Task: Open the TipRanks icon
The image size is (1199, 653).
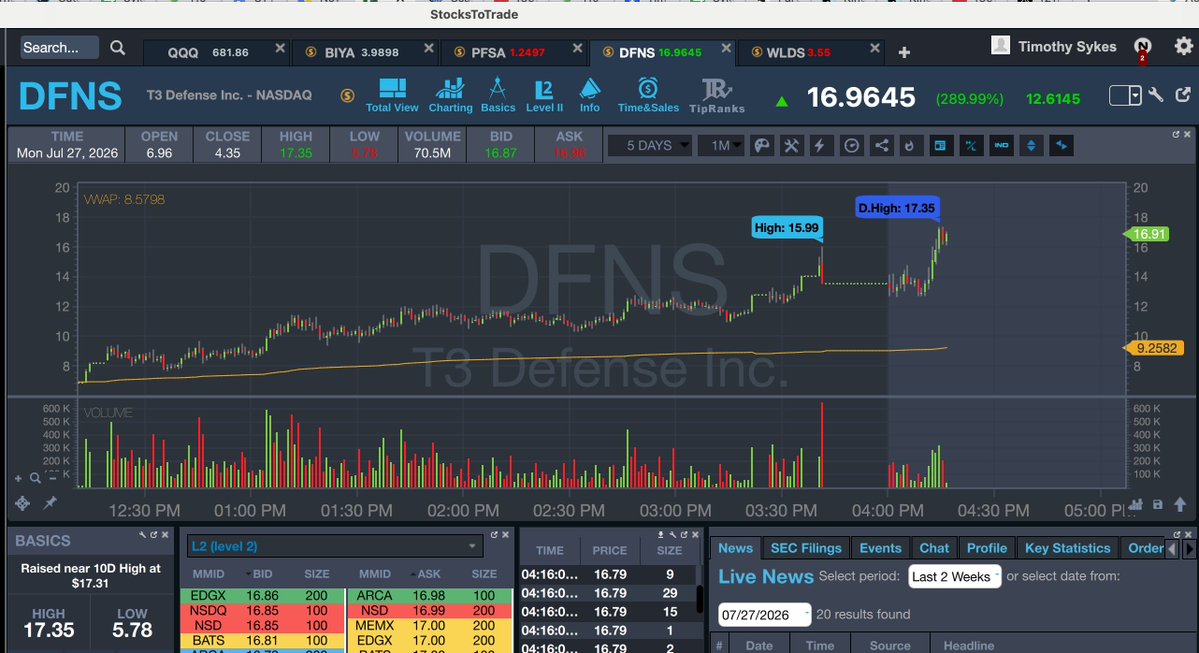Action: tap(716, 96)
